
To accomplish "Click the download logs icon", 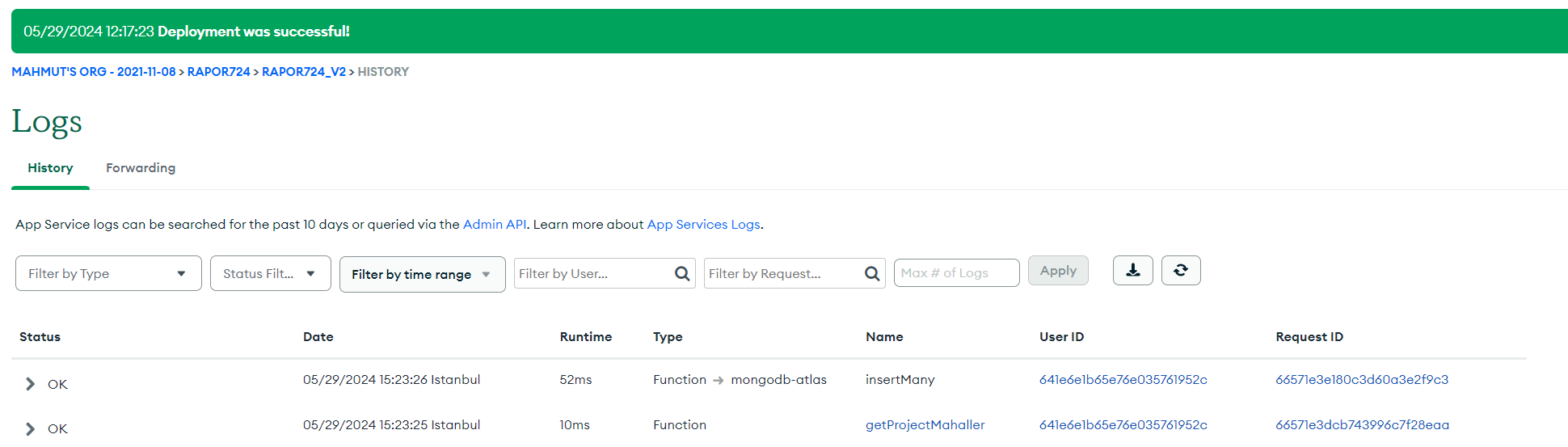I will 1132,271.
